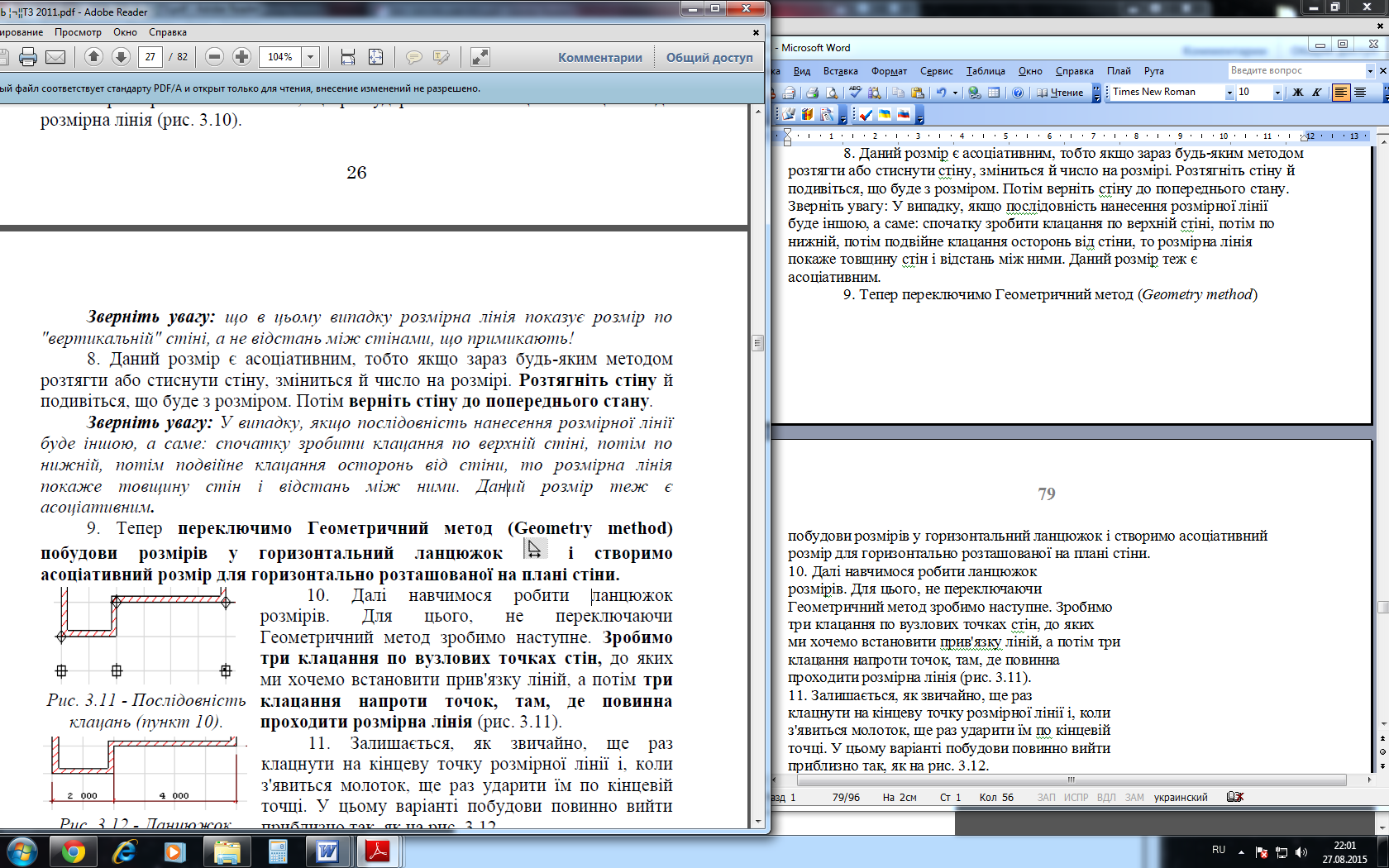Open the font size 10 dropdown
This screenshot has height=868, width=1389.
1277,93
